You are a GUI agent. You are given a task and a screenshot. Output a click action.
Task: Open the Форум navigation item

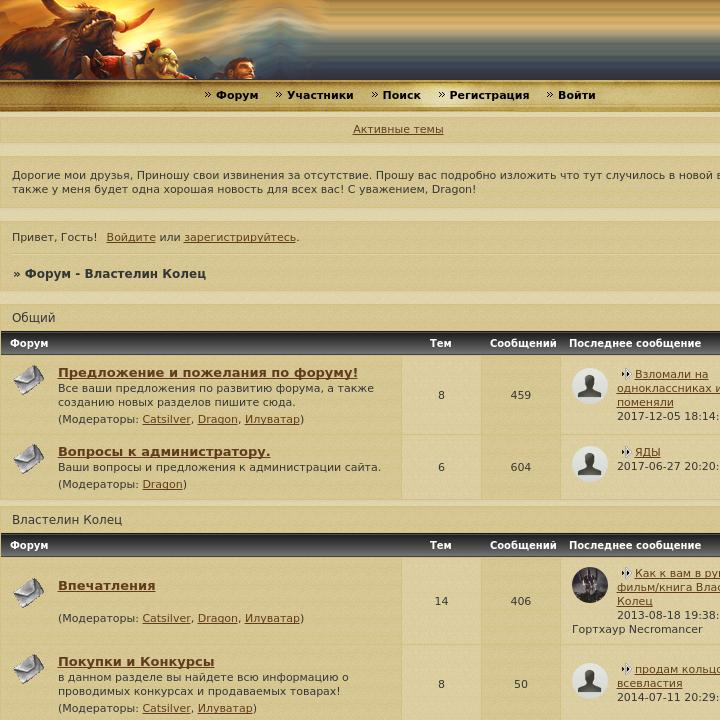coord(237,95)
